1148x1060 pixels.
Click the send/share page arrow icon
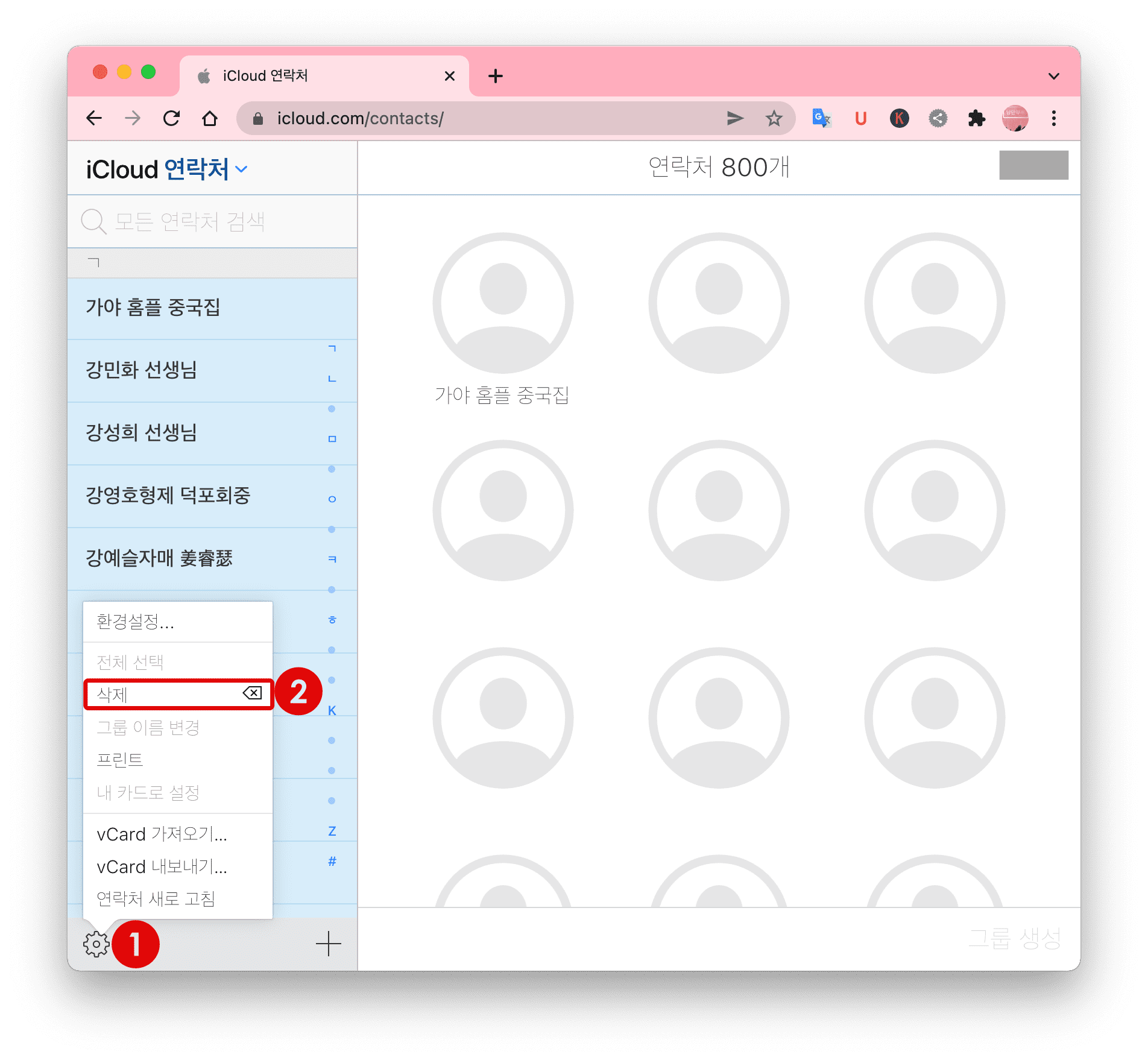click(735, 118)
